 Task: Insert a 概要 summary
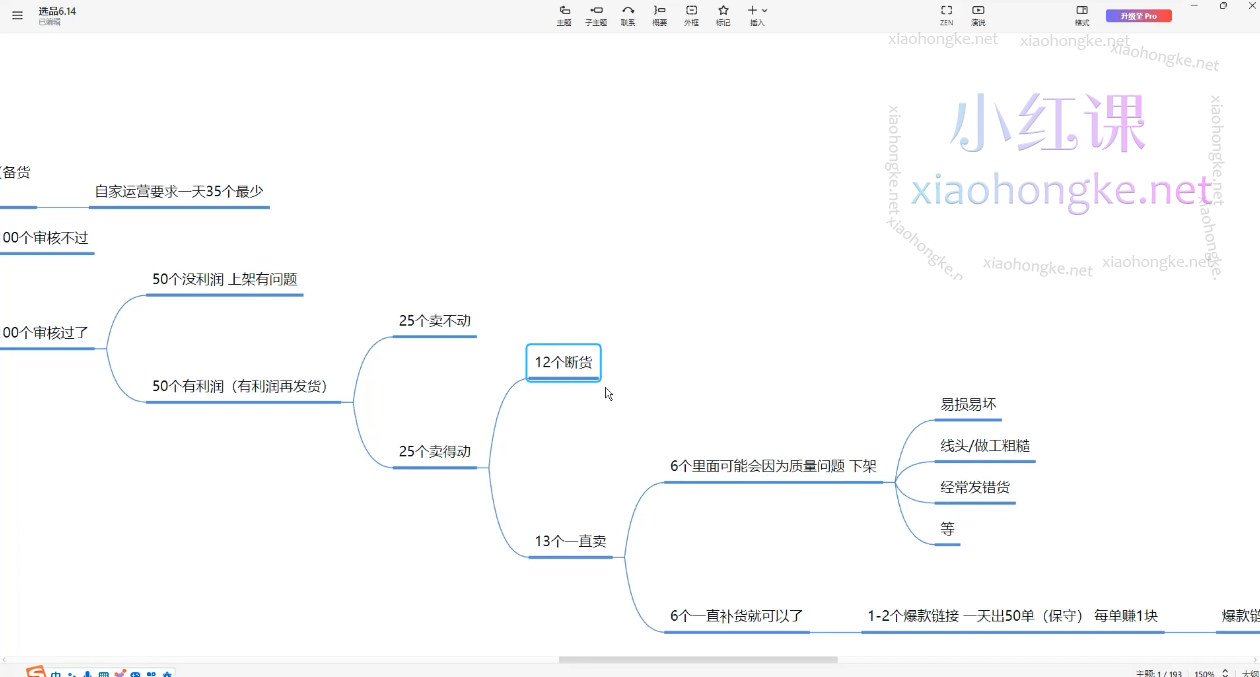pyautogui.click(x=660, y=15)
